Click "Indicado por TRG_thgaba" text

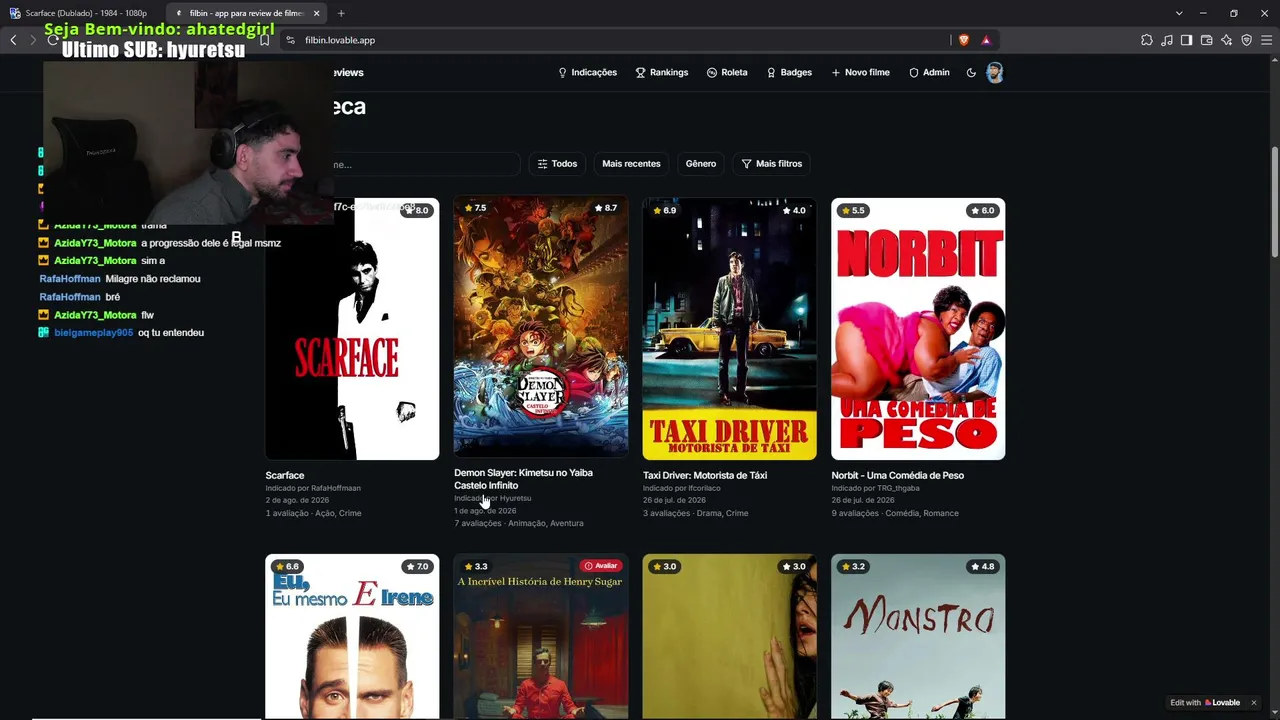tap(875, 488)
